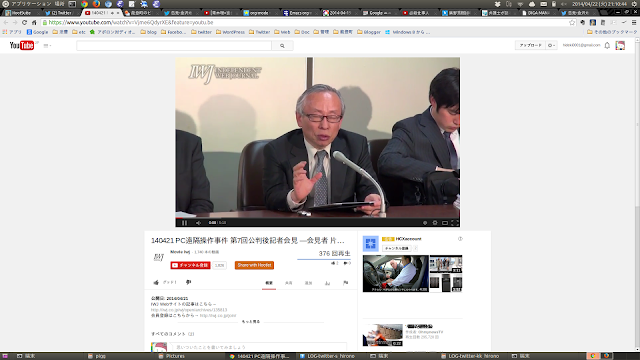This screenshot has height=360, width=640.
Task: Open the blogger bookmarks folder
Action: (x=369, y=32)
